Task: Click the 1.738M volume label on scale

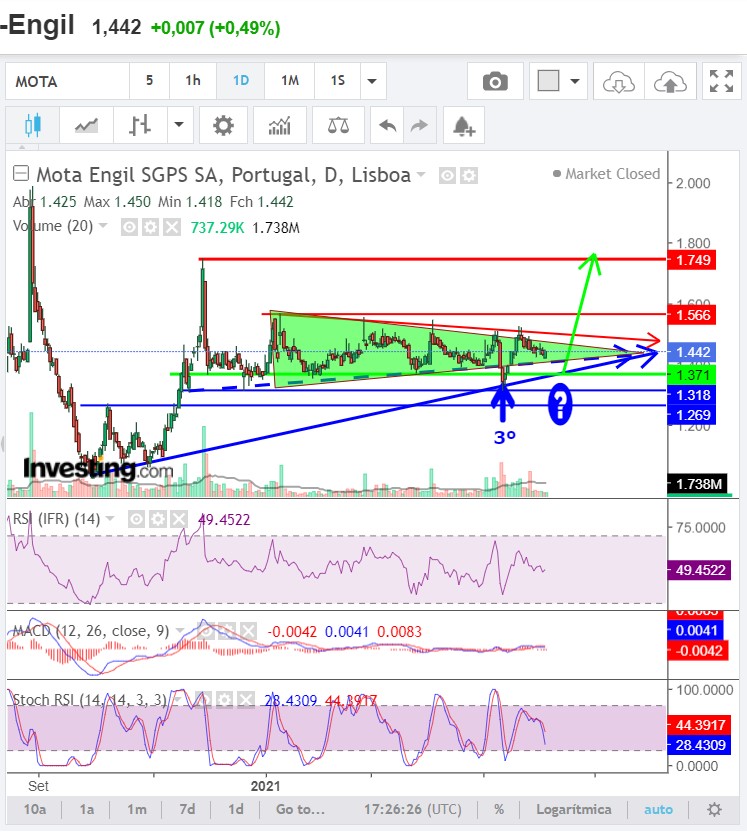Action: [x=698, y=483]
